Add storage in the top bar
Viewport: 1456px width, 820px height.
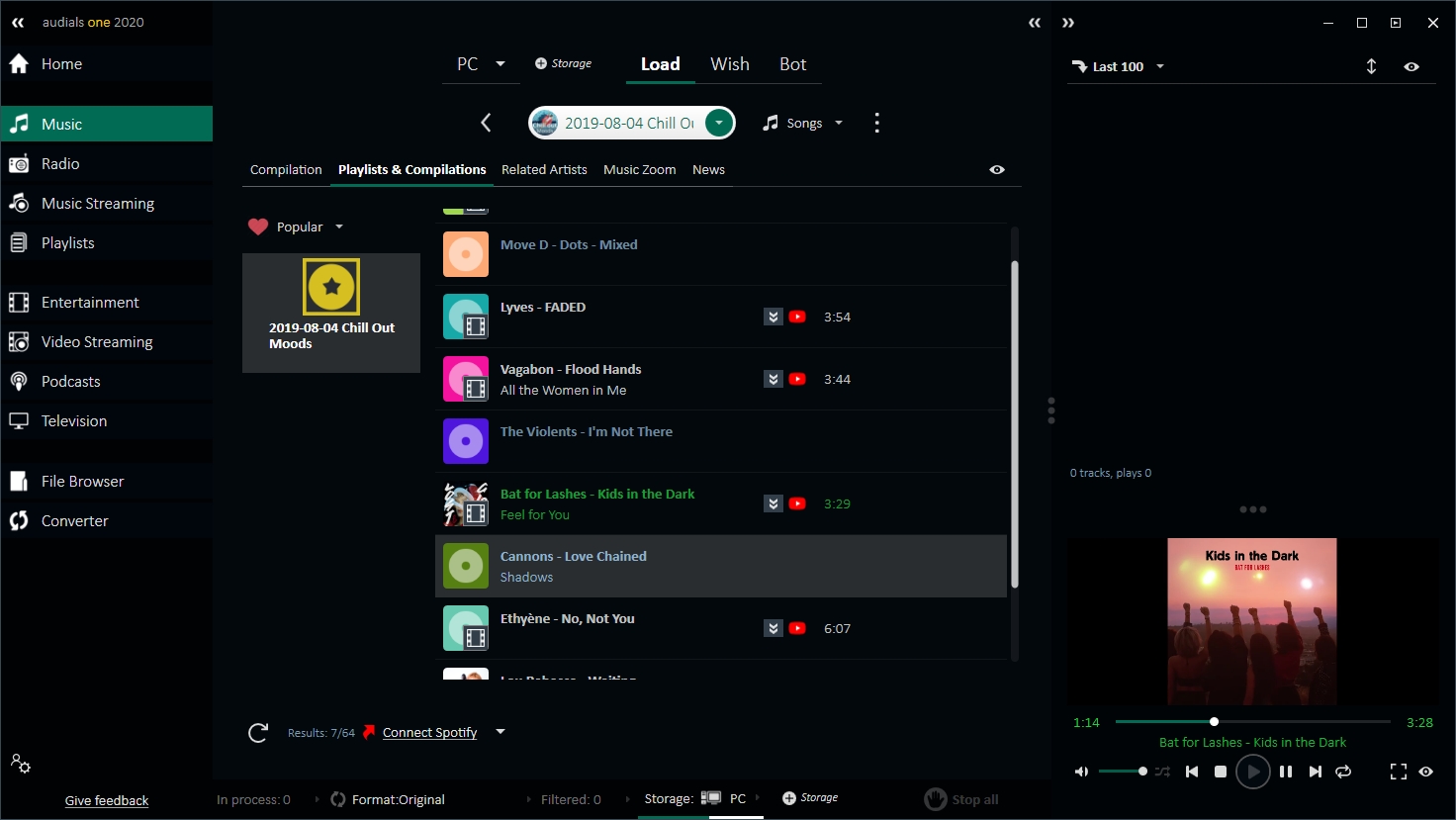tap(563, 63)
